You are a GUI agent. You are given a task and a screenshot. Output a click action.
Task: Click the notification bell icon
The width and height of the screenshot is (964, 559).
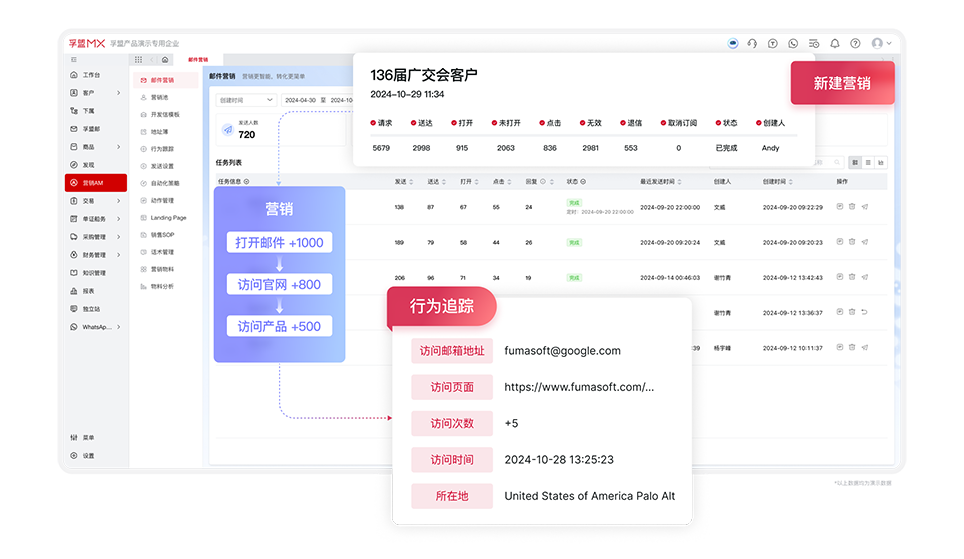click(x=835, y=44)
